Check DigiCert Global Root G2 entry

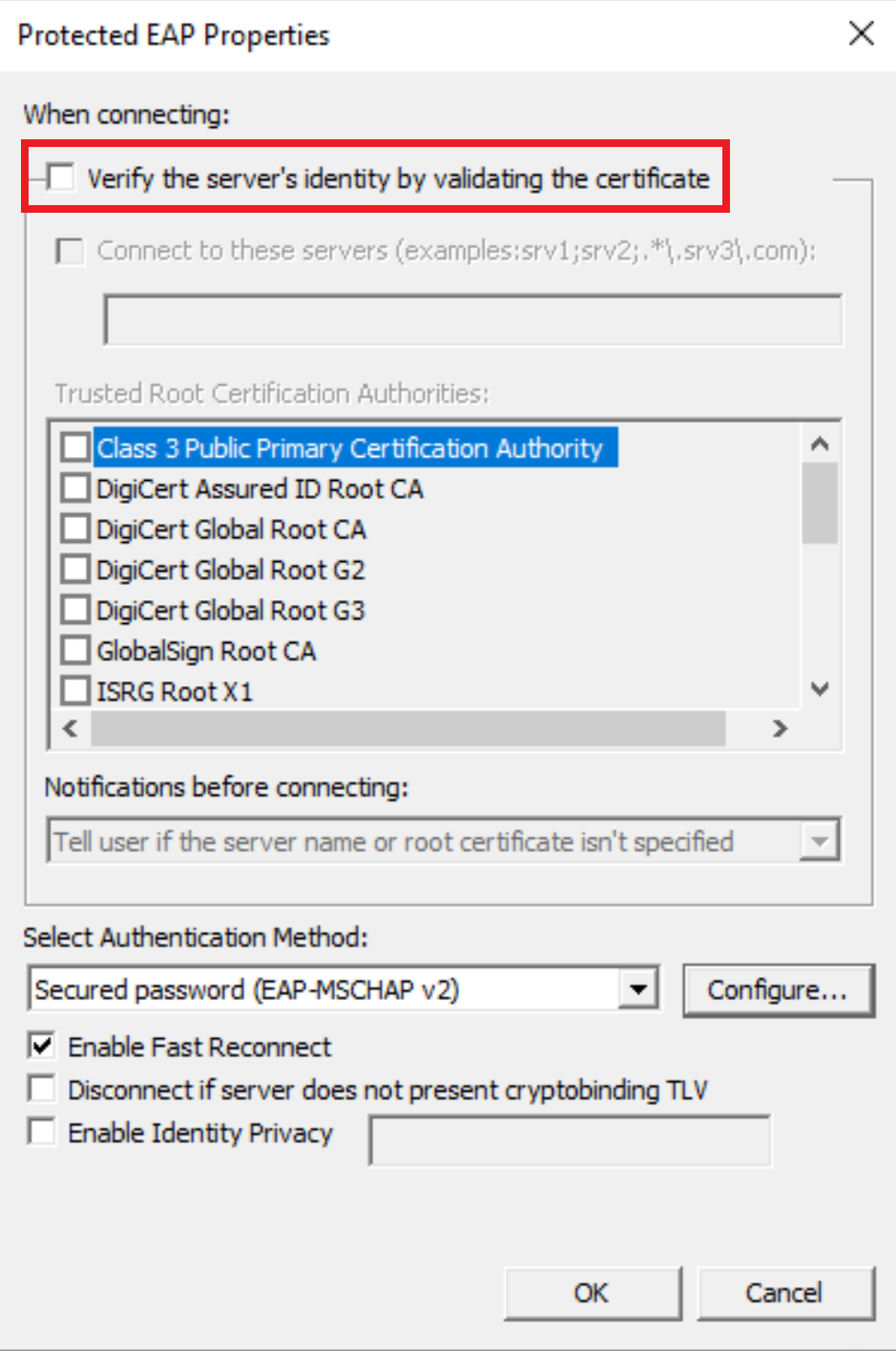tap(75, 570)
